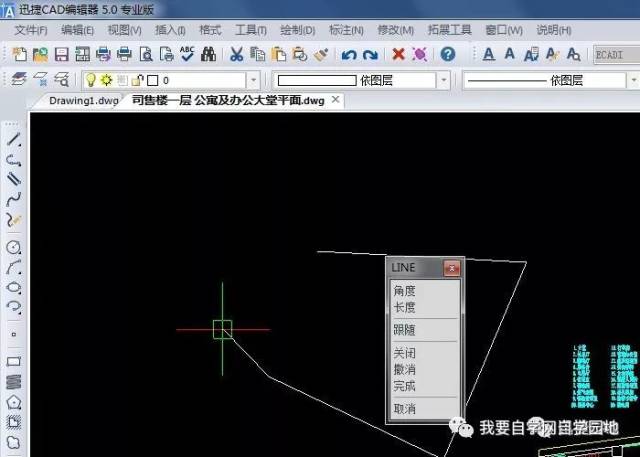Screen dimensions: 640x457
Task: Click the underlined A text tool icon
Action: pos(489,54)
